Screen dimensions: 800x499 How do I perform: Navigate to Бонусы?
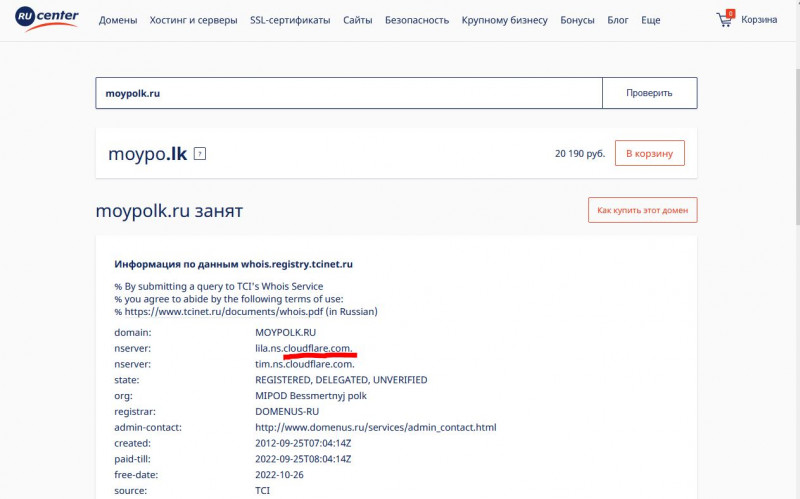click(x=577, y=20)
